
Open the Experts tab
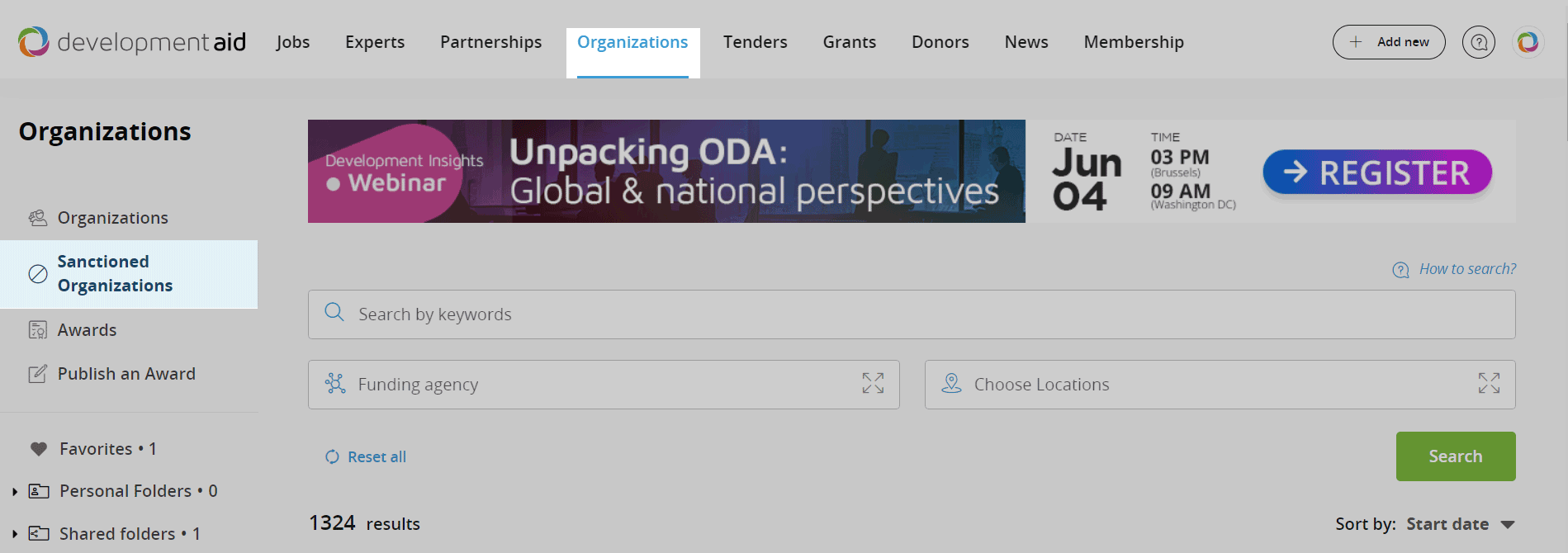pos(375,42)
